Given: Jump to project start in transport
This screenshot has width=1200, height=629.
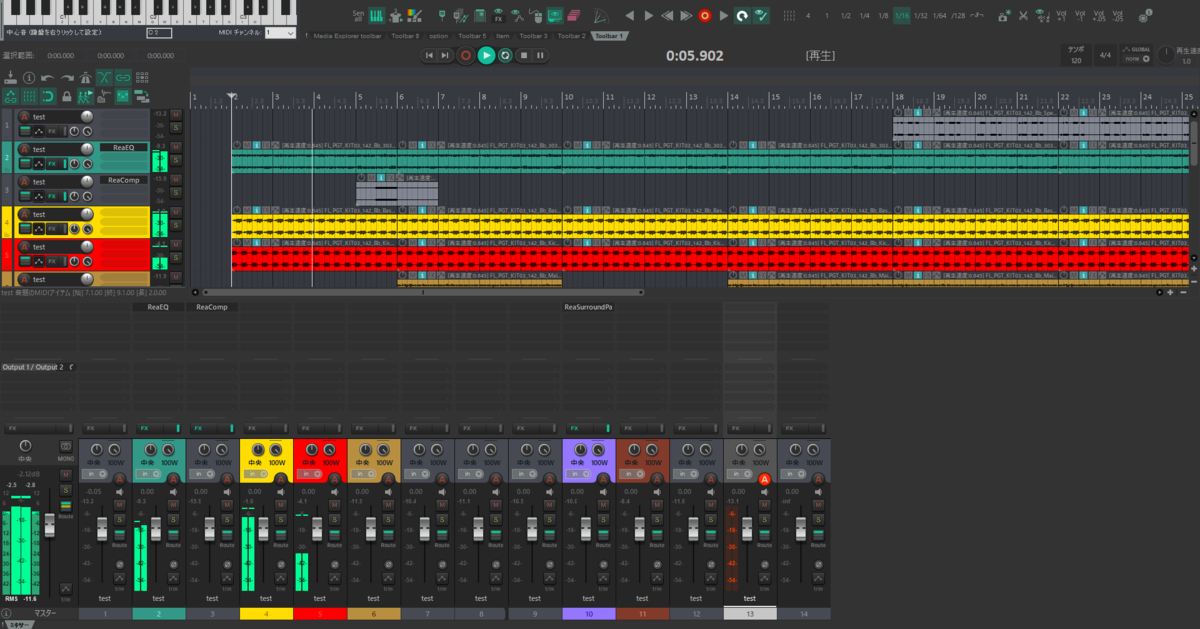Looking at the screenshot, I should 429,55.
